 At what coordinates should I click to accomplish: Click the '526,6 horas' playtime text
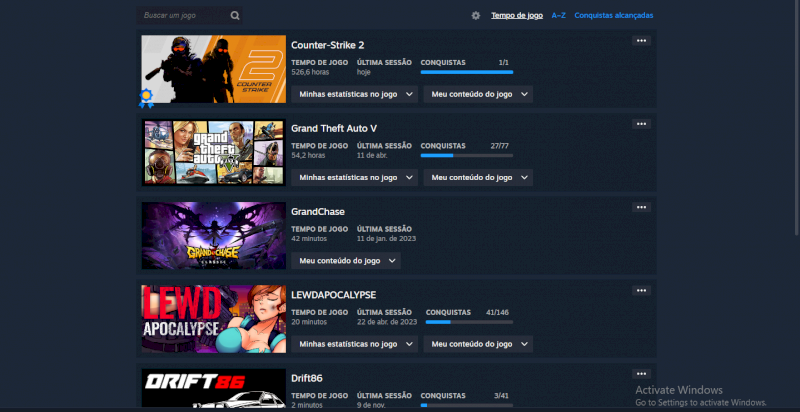click(x=310, y=72)
